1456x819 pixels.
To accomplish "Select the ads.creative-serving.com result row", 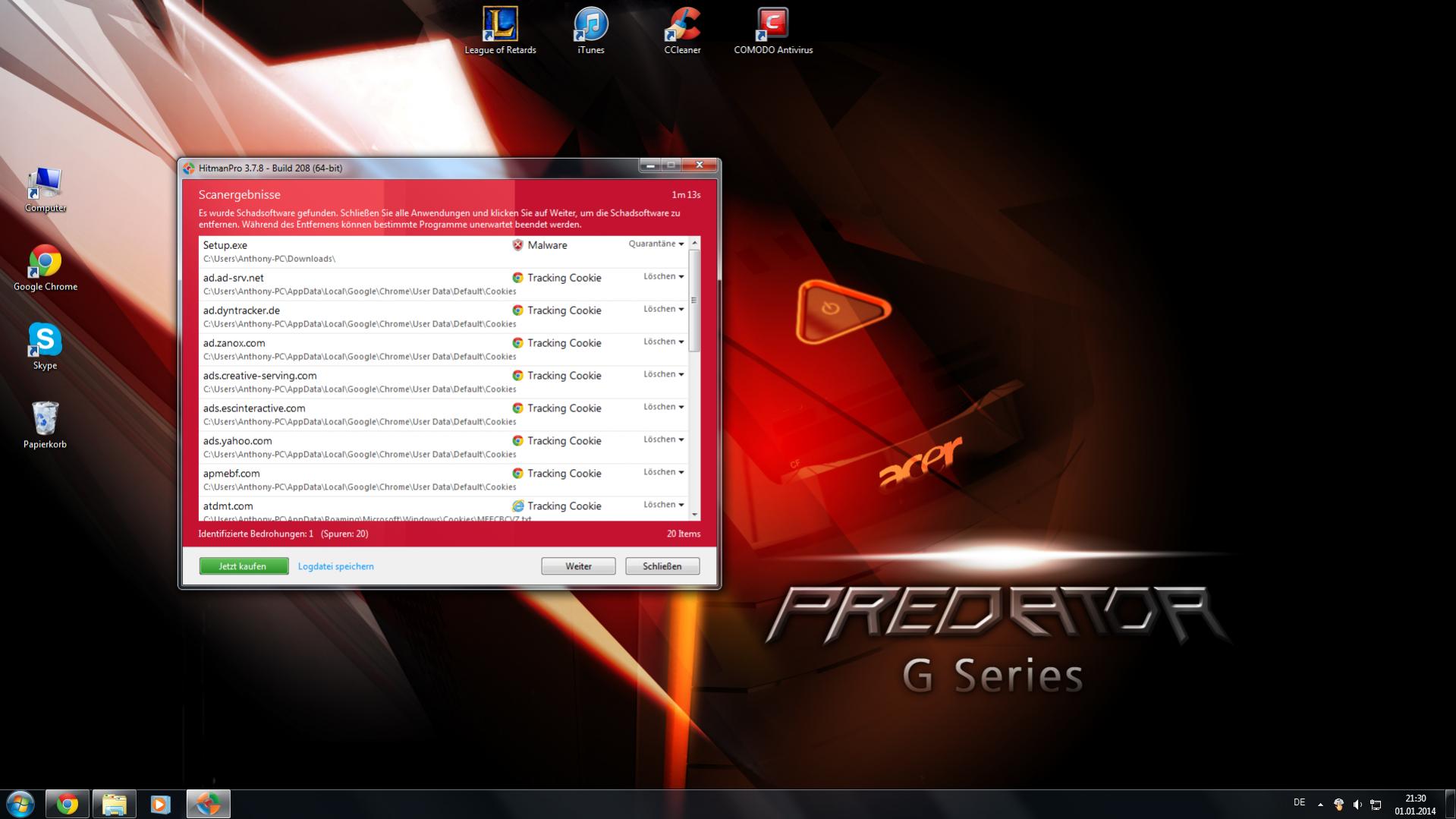I will click(x=444, y=382).
